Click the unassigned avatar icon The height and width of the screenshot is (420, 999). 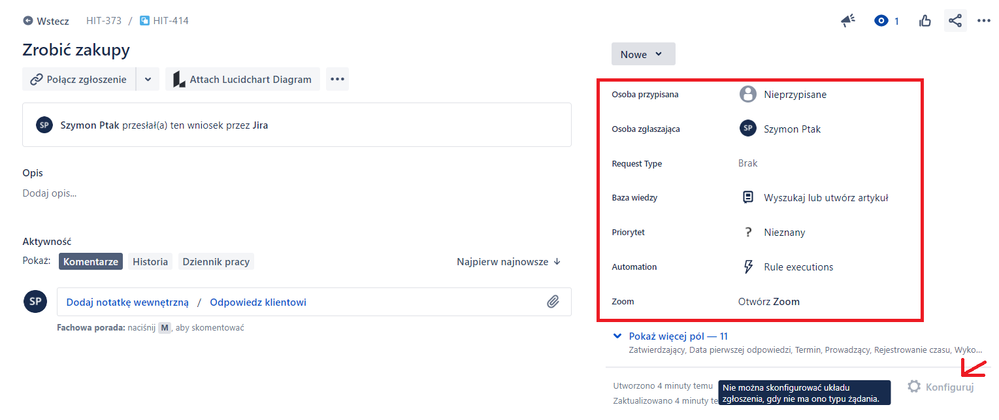pos(747,94)
